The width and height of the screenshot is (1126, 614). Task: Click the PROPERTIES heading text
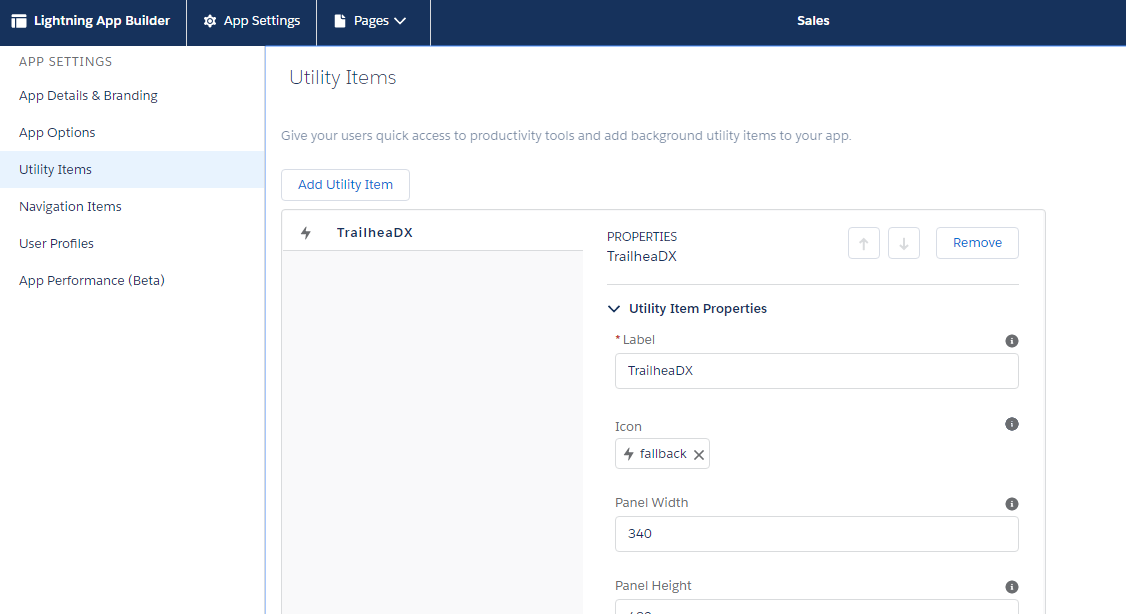pos(642,237)
